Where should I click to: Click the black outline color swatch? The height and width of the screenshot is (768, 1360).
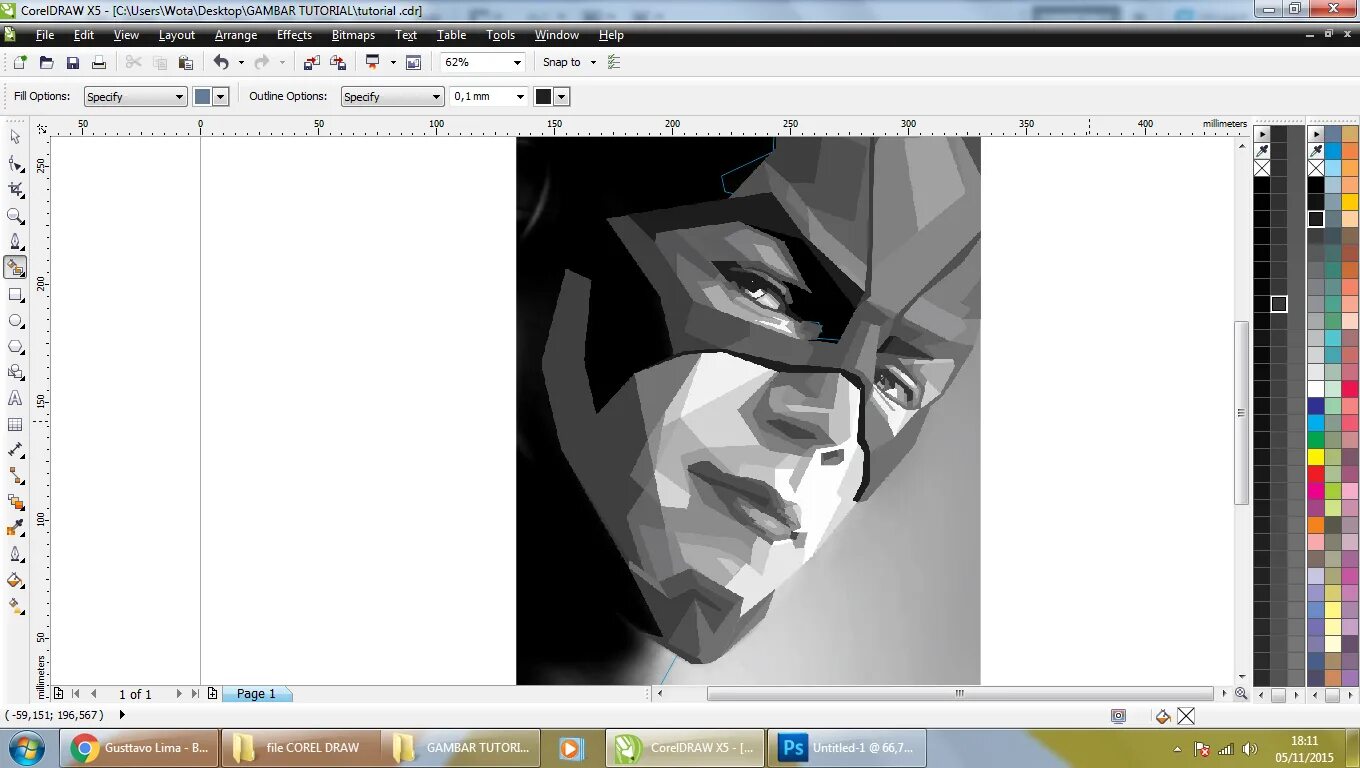pyautogui.click(x=543, y=97)
